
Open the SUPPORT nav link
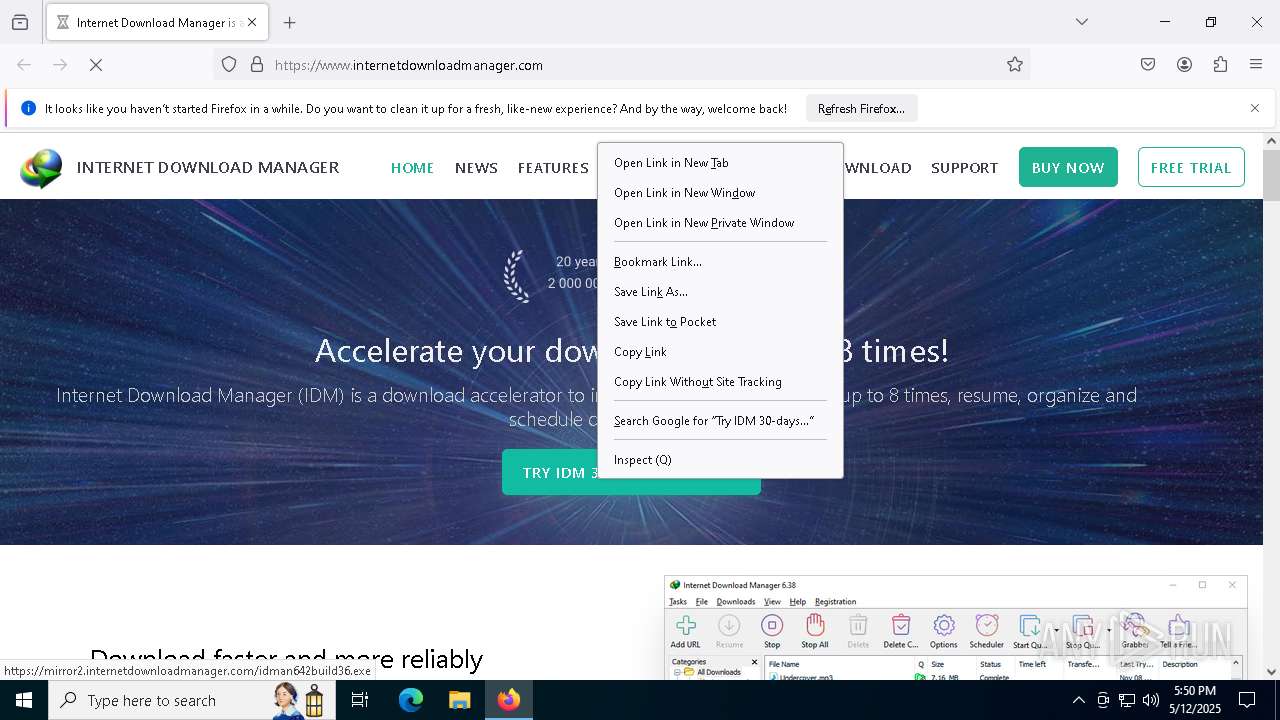click(964, 168)
